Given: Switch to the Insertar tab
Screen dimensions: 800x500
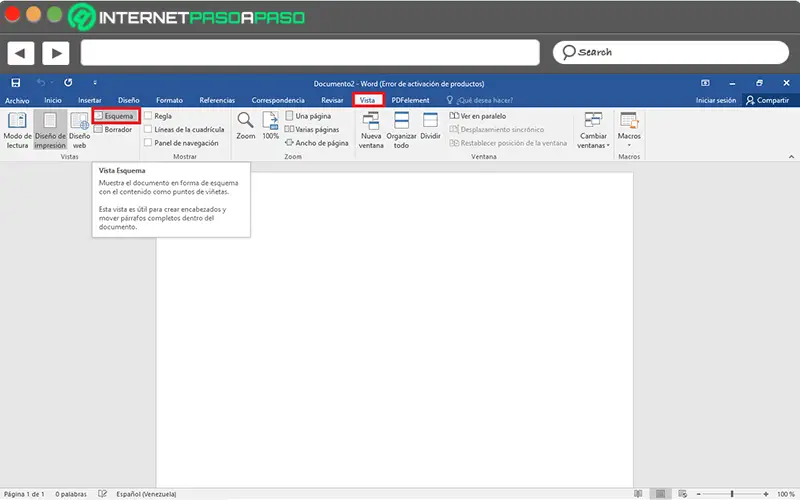Looking at the screenshot, I should click(90, 101).
